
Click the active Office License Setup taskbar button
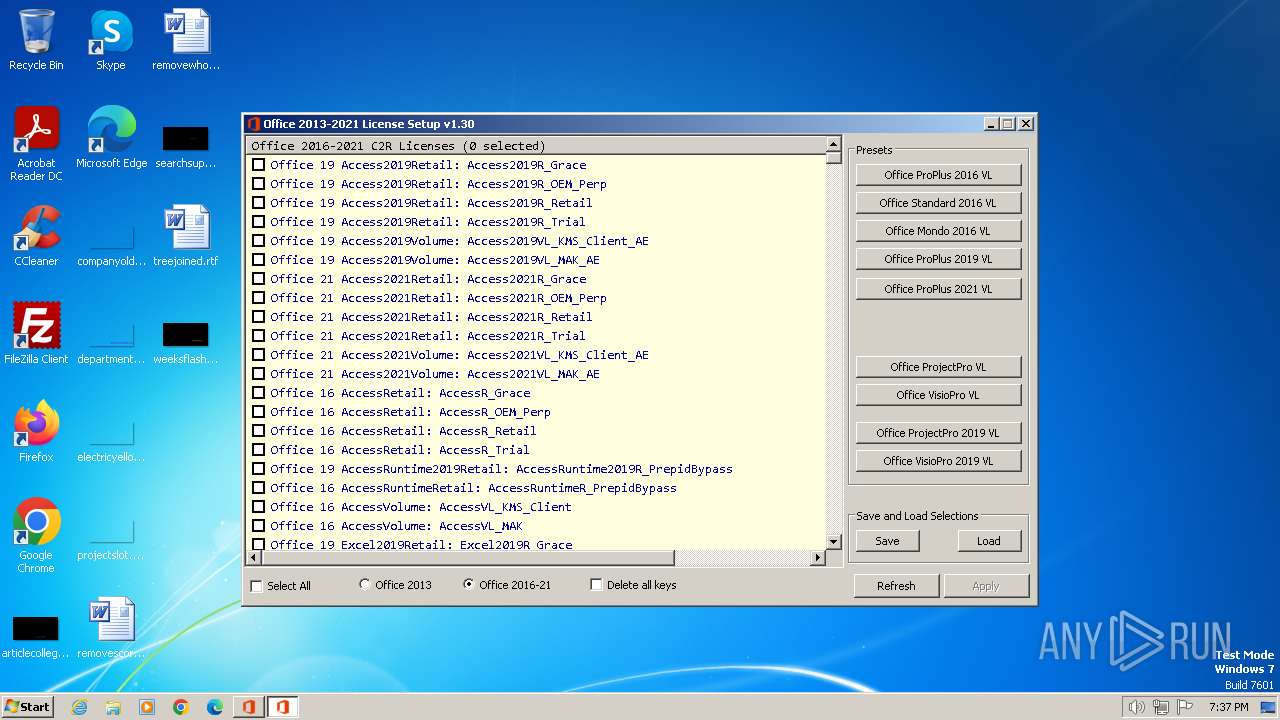click(282, 707)
